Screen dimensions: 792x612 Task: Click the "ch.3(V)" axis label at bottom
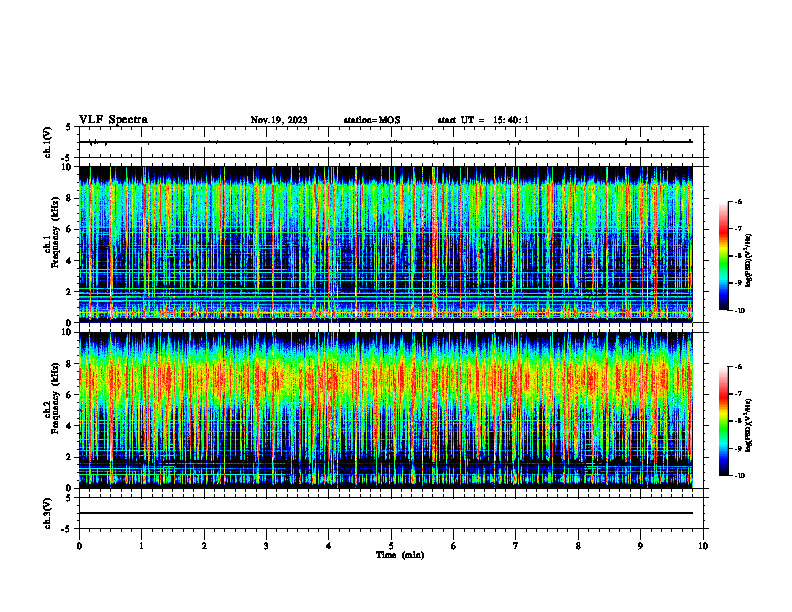48,514
